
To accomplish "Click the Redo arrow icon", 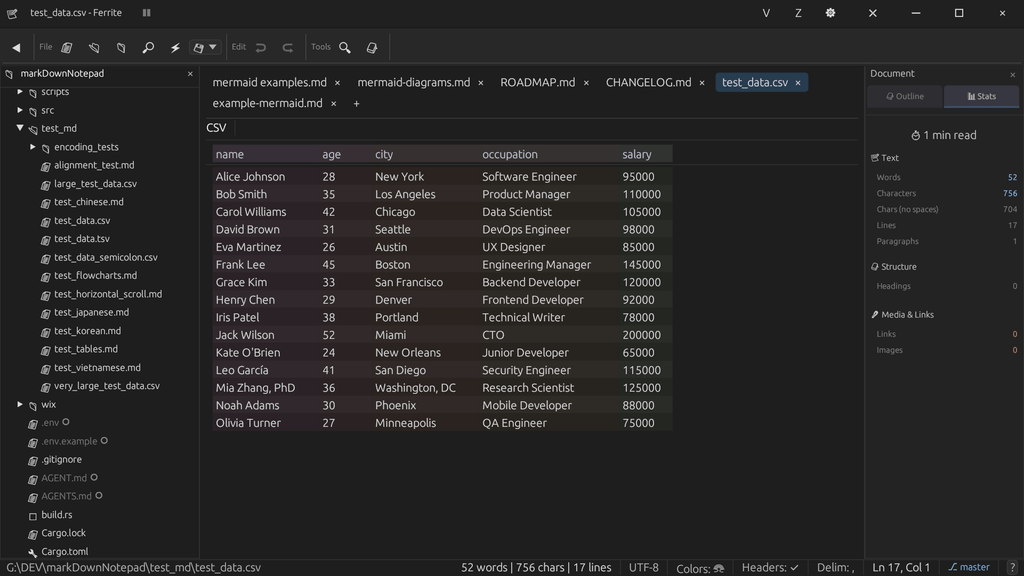I will coord(287,47).
